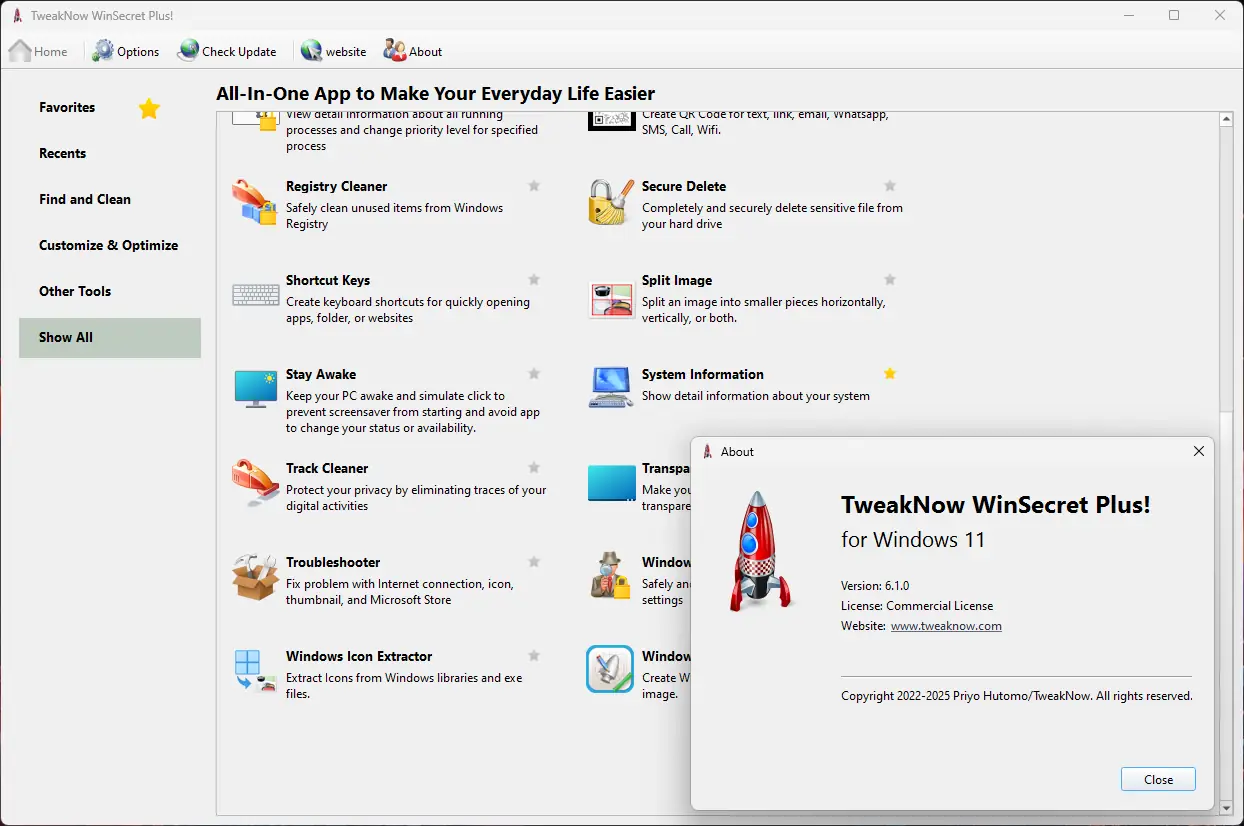Click the Stay Awake title
1244x826 pixels.
[x=321, y=374]
